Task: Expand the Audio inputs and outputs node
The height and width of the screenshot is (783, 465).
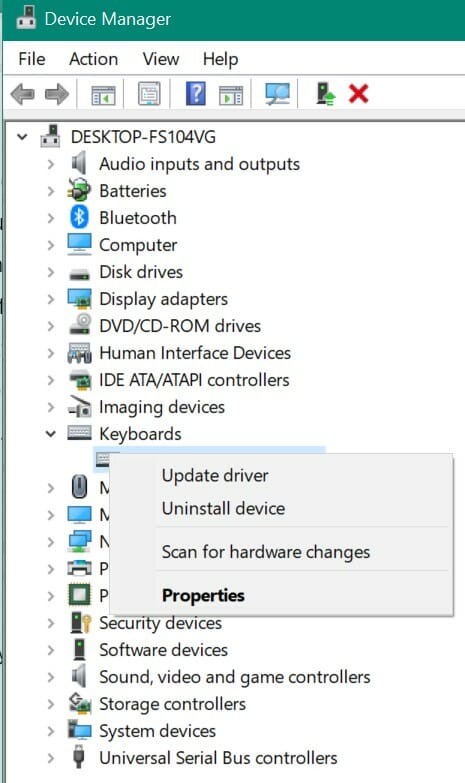Action: pyautogui.click(x=50, y=163)
